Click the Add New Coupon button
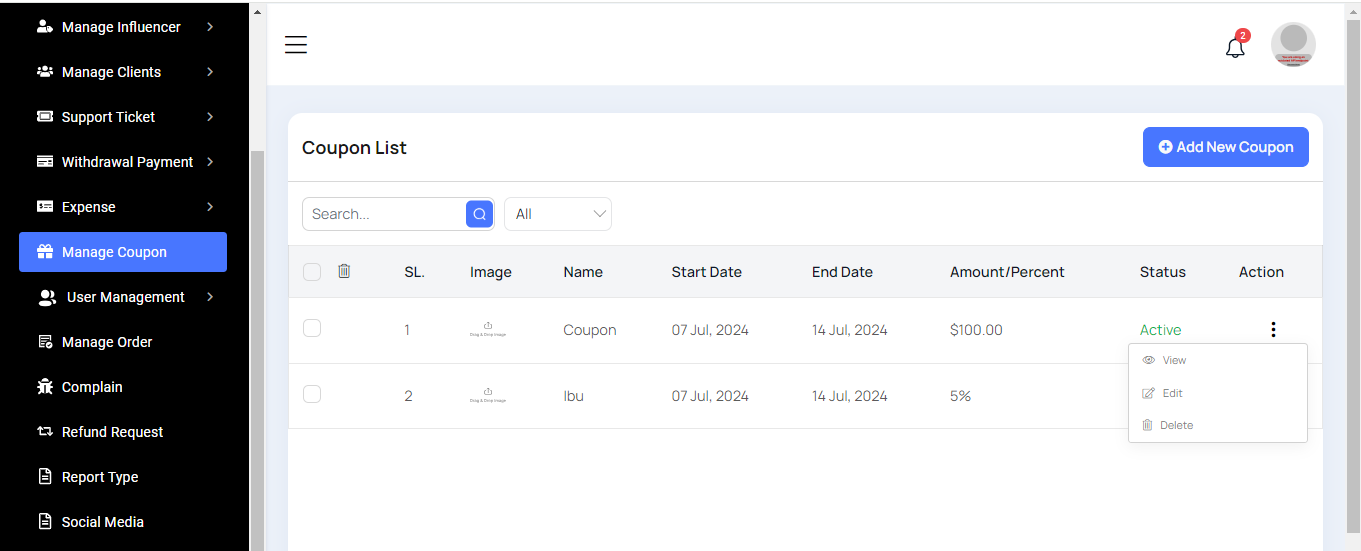 tap(1225, 147)
